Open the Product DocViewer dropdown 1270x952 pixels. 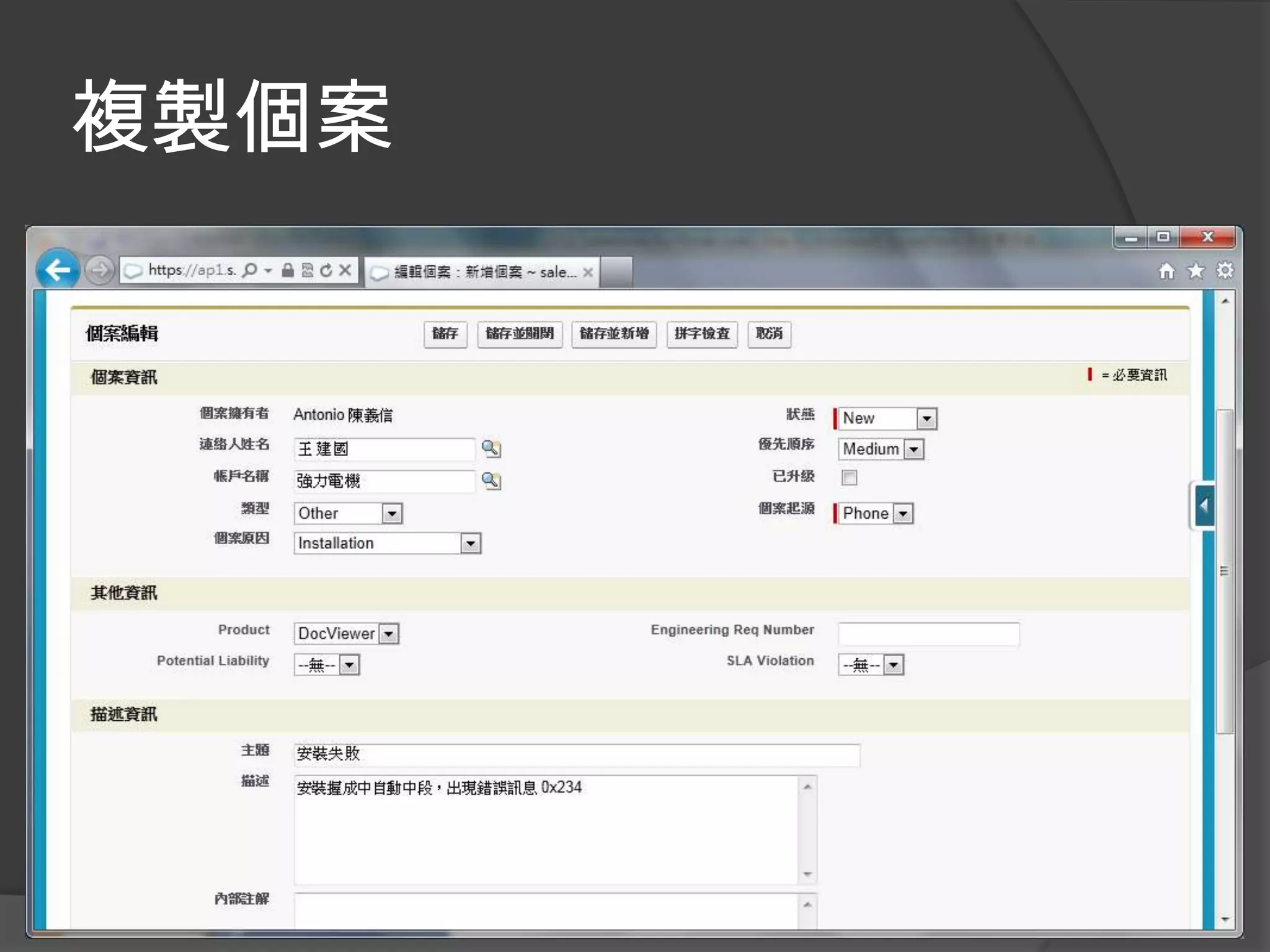coord(347,633)
